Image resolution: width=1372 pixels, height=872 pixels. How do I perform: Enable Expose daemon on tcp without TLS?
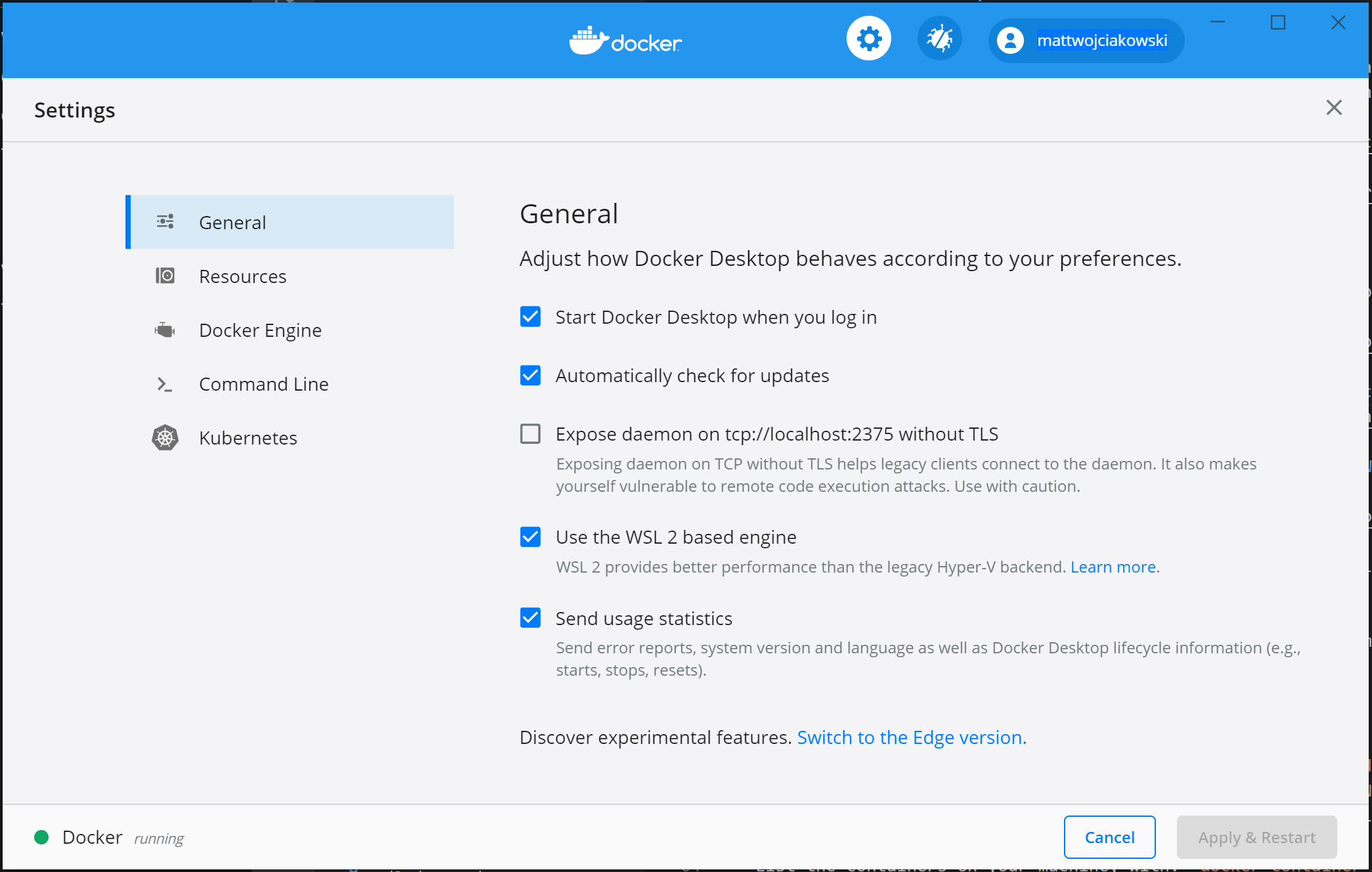tap(531, 433)
